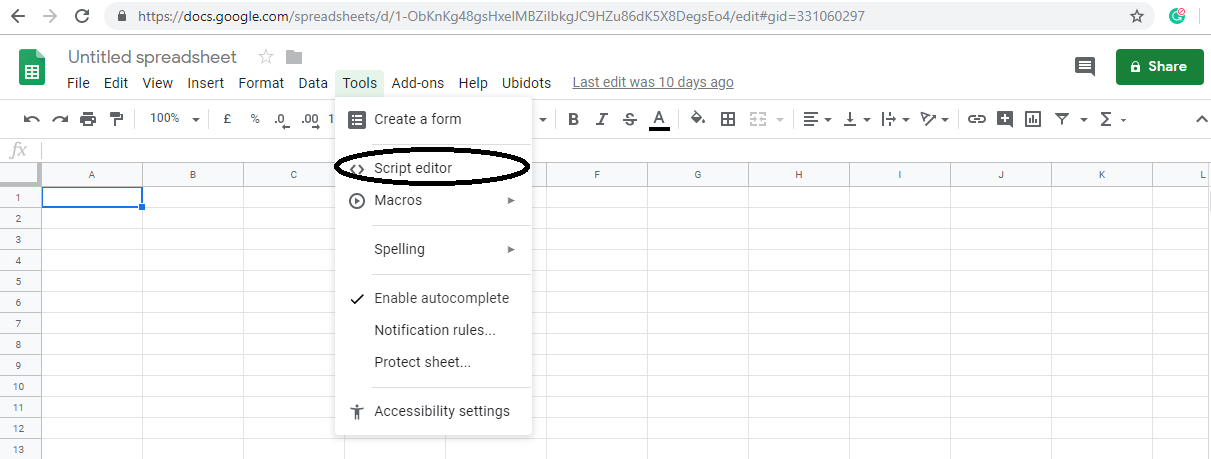
Task: Open the Edit menu
Action: pos(116,83)
